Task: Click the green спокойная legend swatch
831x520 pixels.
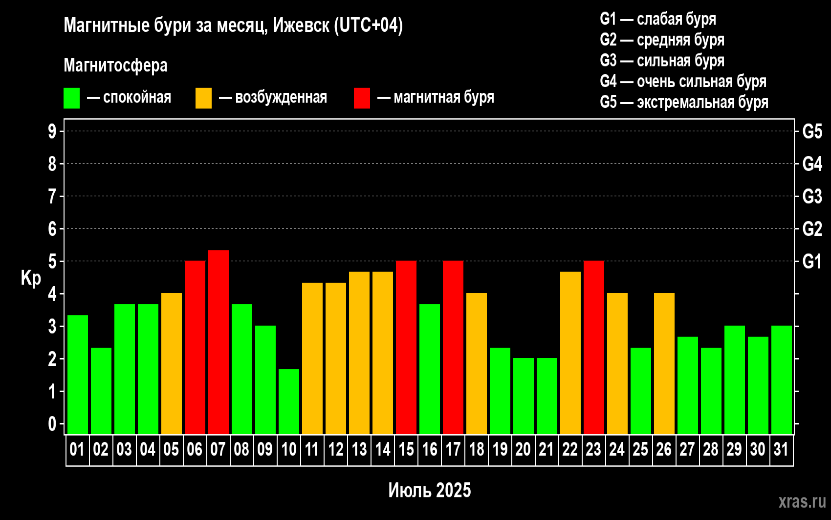Action: 72,99
